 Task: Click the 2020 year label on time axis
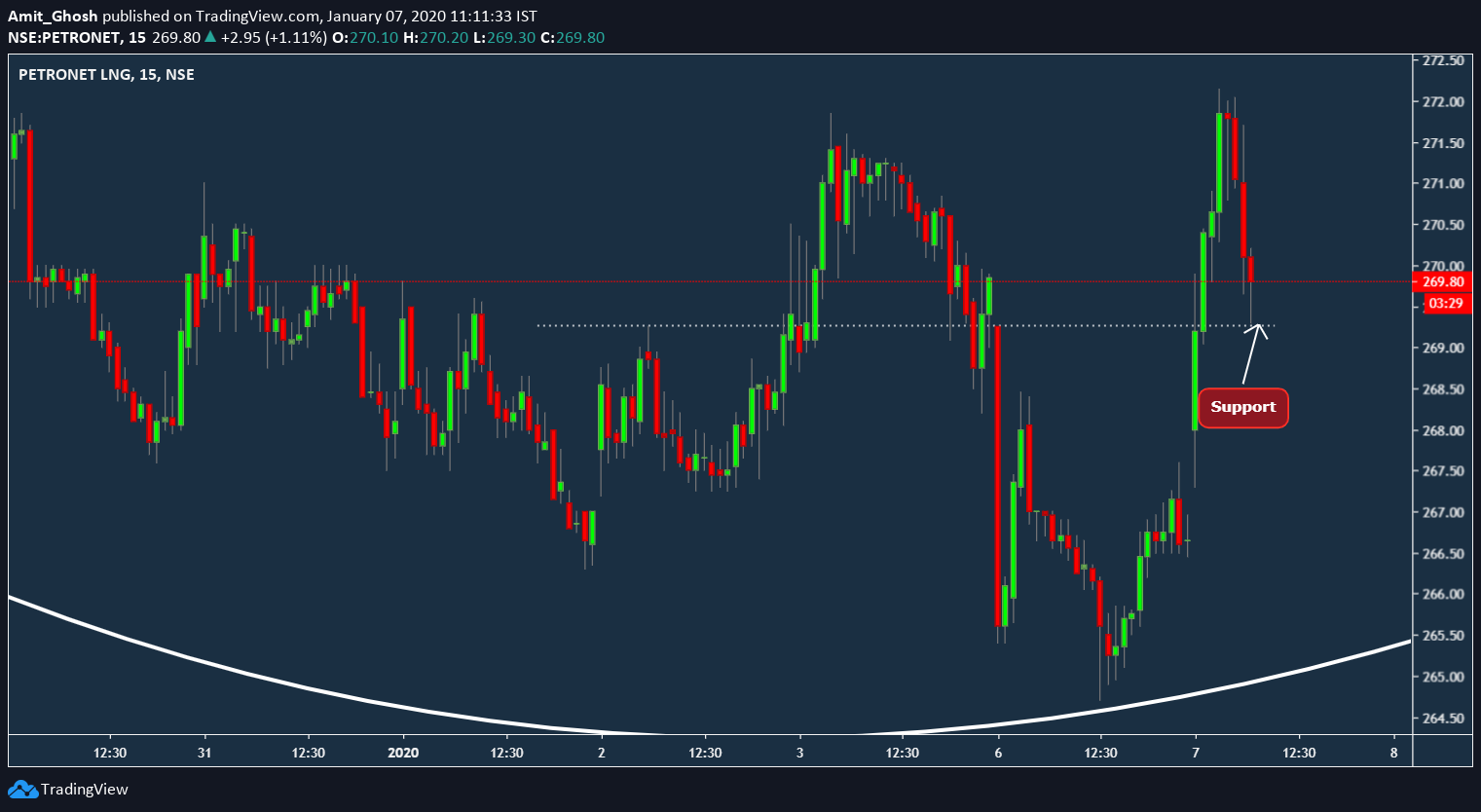click(x=403, y=753)
